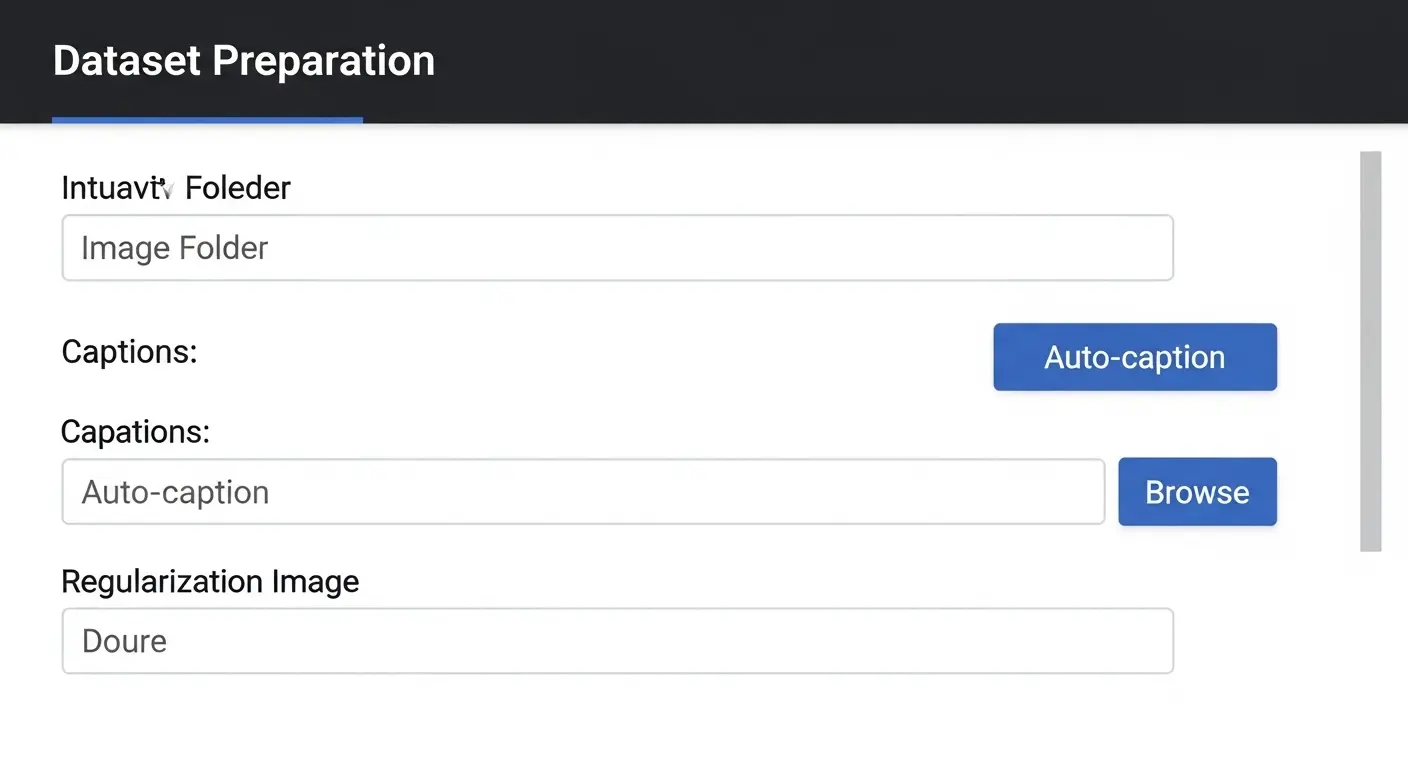
Task: Click the Browse button
Action: 1197,492
